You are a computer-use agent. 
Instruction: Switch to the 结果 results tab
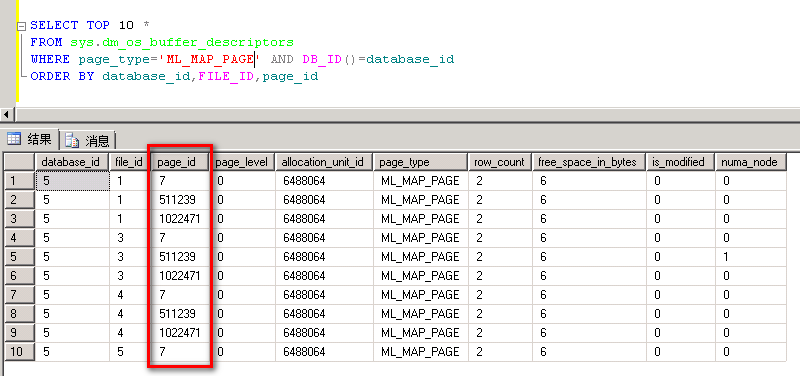(x=31, y=139)
